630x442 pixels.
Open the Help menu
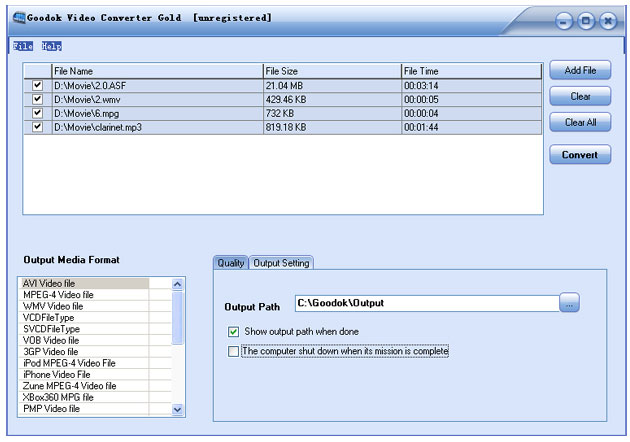(51, 46)
